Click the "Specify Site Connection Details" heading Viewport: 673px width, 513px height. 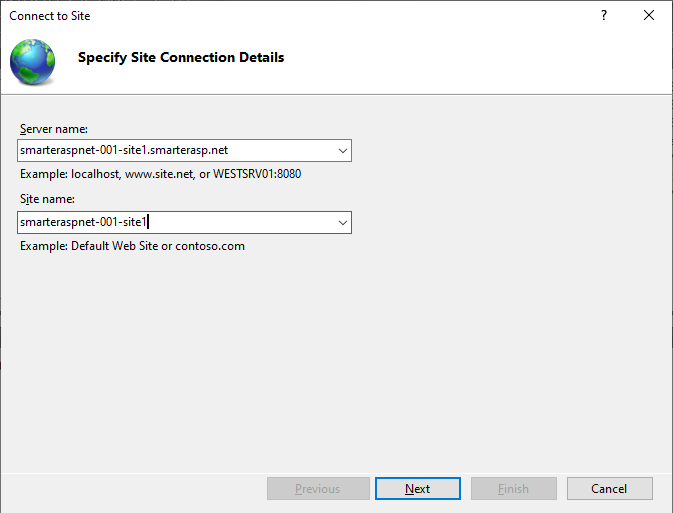[x=181, y=58]
